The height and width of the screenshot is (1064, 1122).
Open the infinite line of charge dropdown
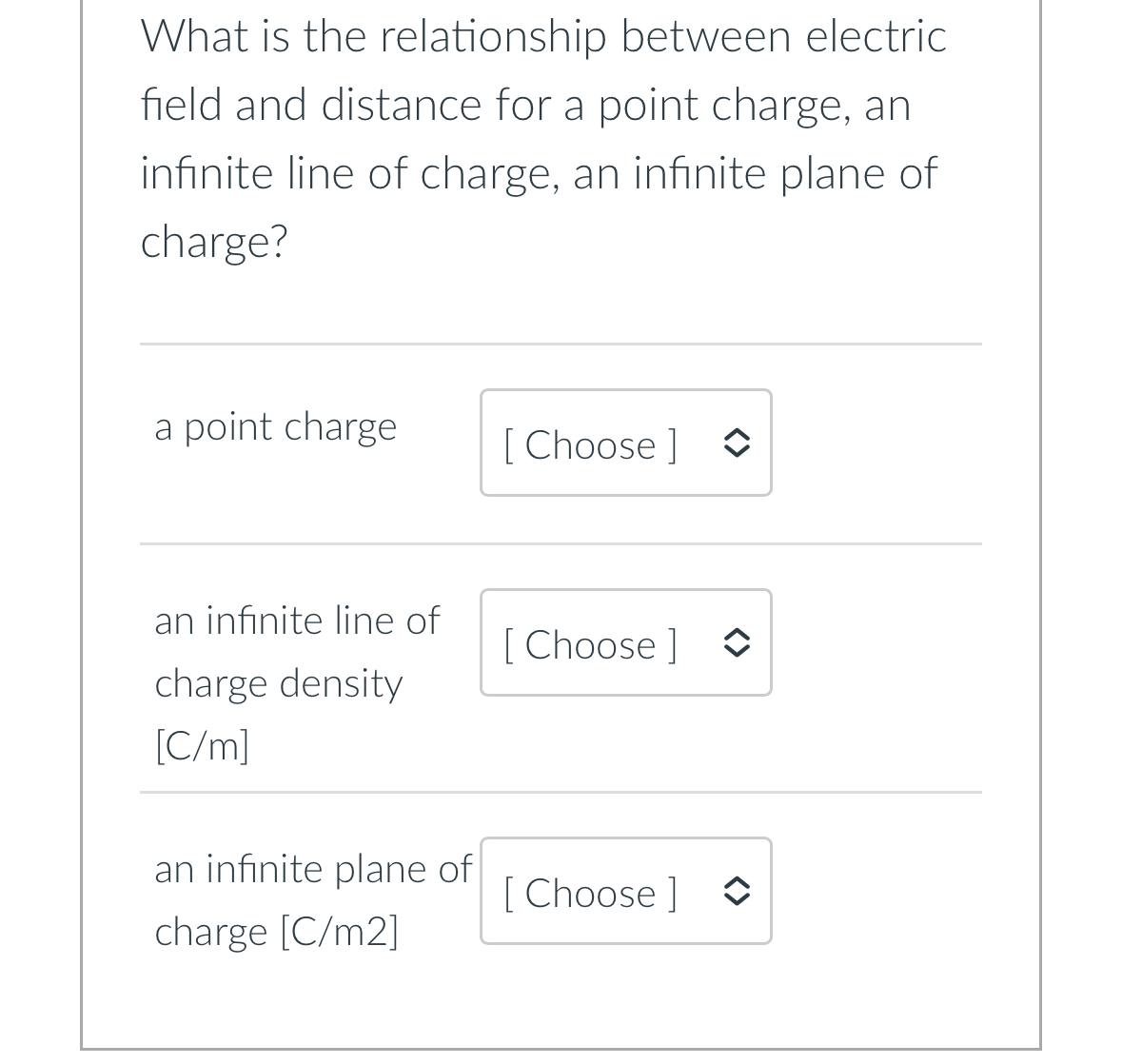(625, 643)
